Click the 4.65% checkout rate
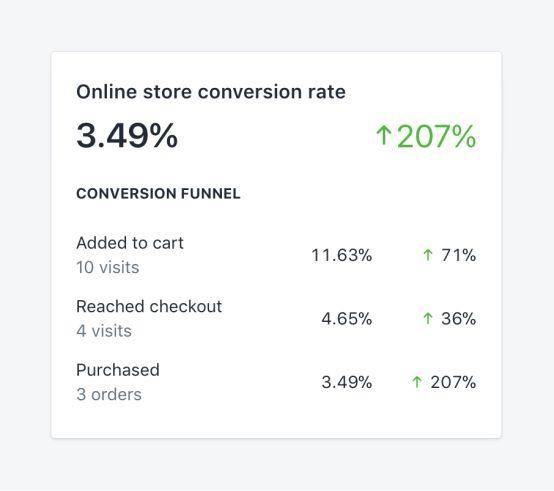Image resolution: width=554 pixels, height=491 pixels. pyautogui.click(x=347, y=319)
